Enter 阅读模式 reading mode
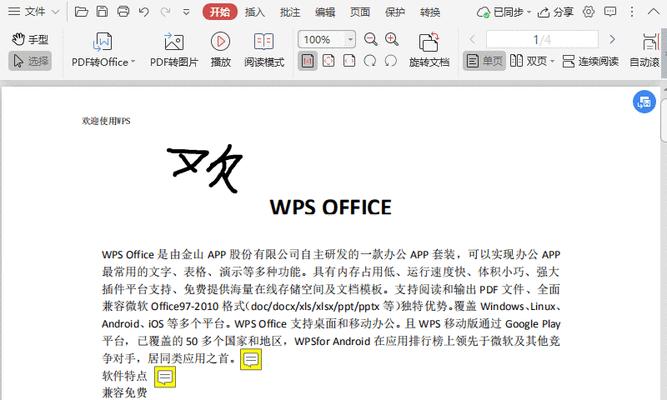The image size is (667, 400). point(264,49)
